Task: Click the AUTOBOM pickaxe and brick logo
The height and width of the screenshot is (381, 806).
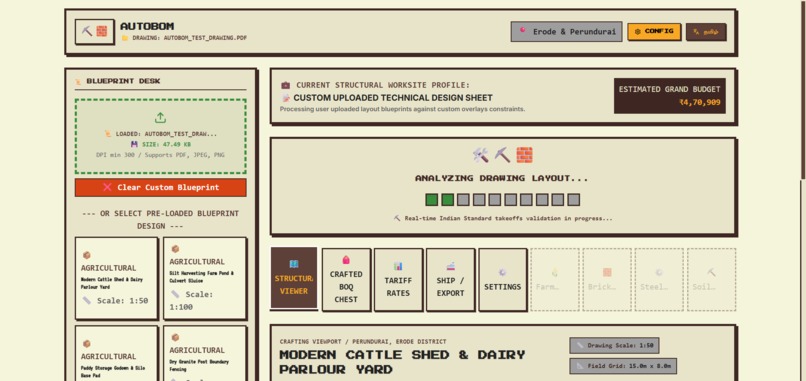Action: click(x=94, y=31)
